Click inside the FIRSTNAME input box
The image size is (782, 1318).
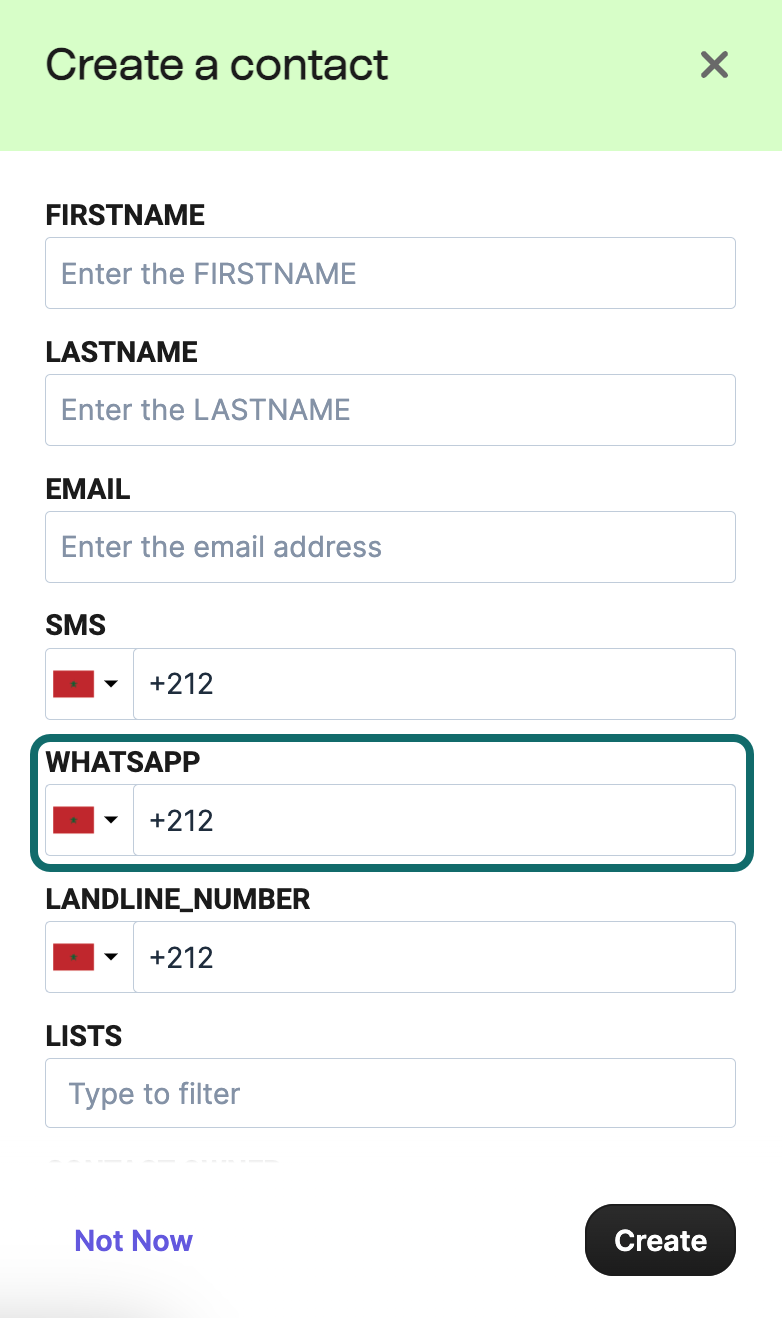pos(390,273)
